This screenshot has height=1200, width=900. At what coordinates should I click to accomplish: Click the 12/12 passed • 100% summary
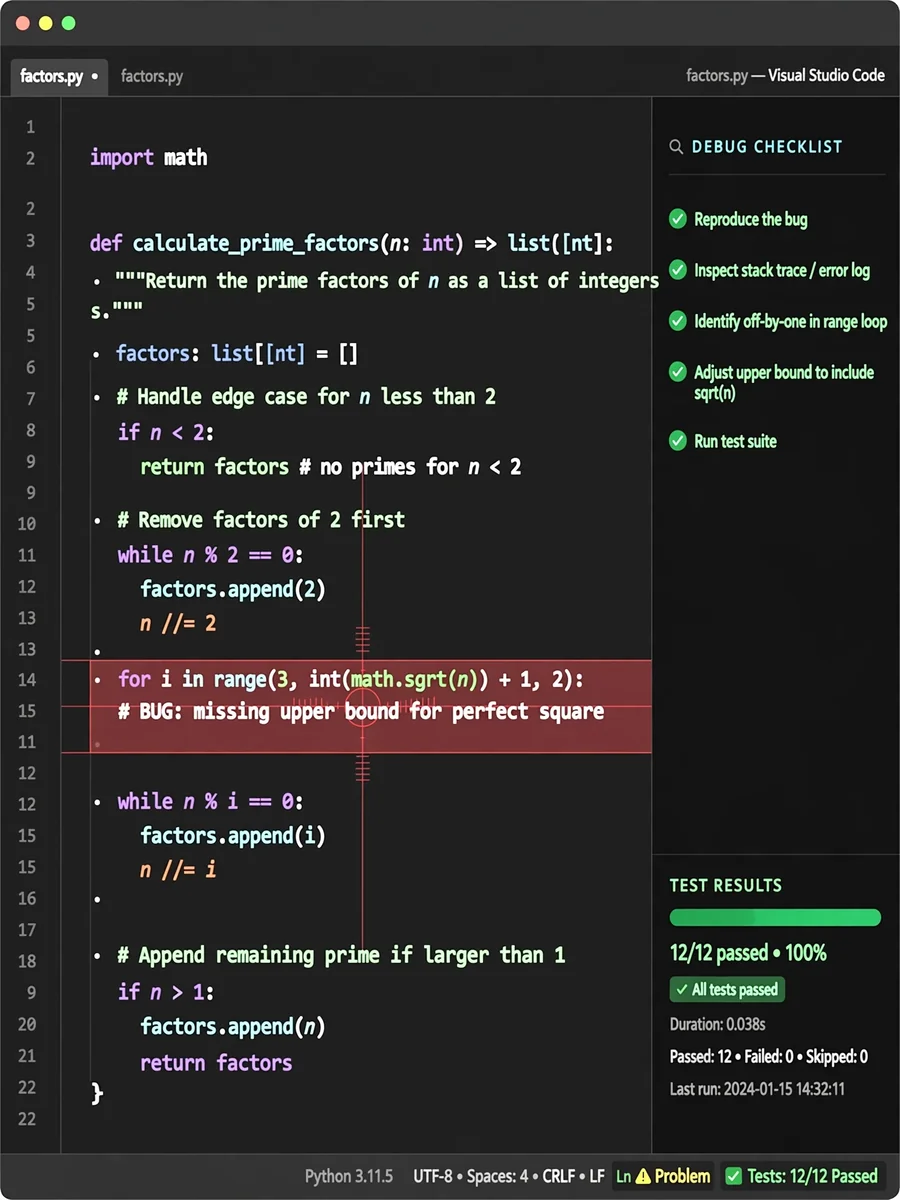click(748, 953)
